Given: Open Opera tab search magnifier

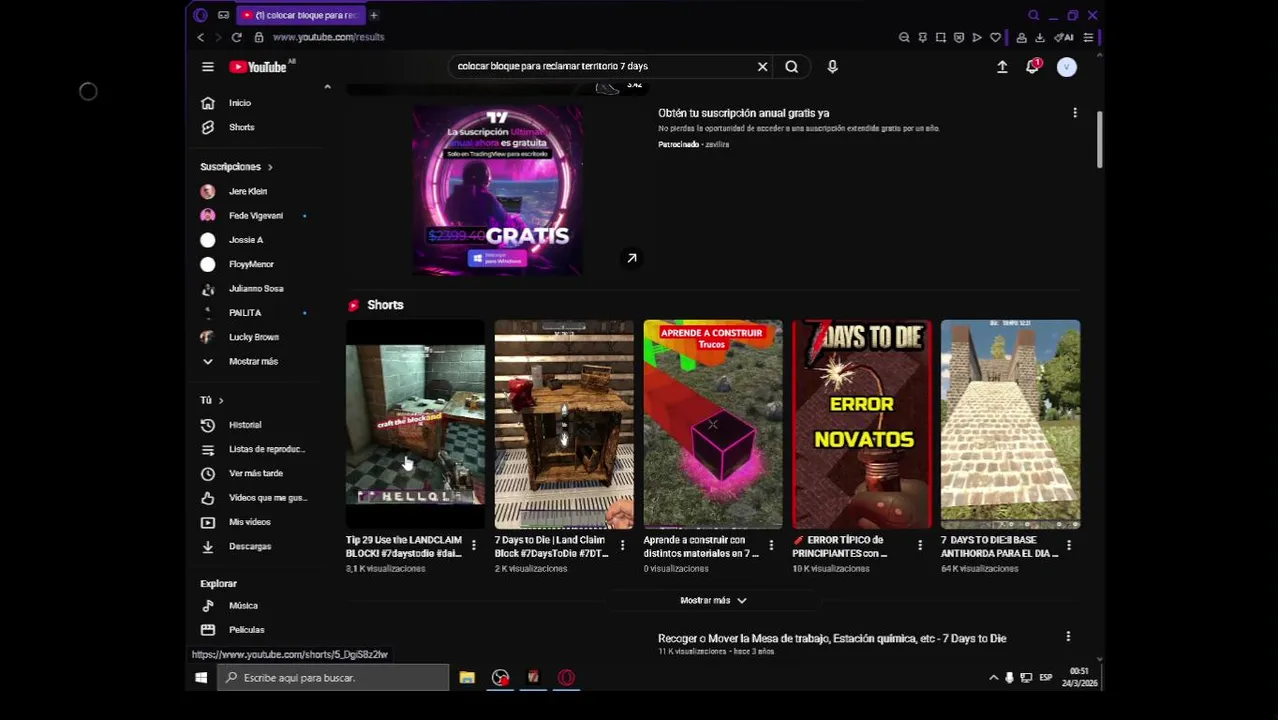Looking at the screenshot, I should [x=1034, y=15].
